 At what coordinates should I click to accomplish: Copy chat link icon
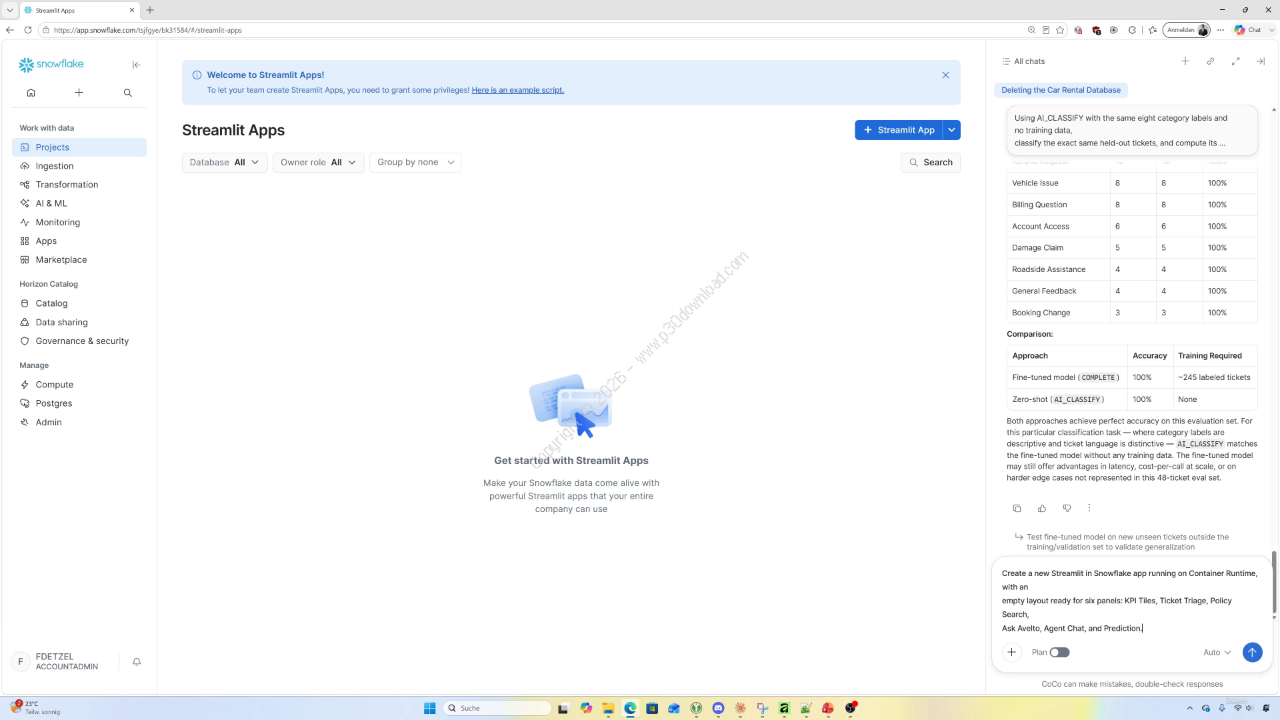(1210, 61)
